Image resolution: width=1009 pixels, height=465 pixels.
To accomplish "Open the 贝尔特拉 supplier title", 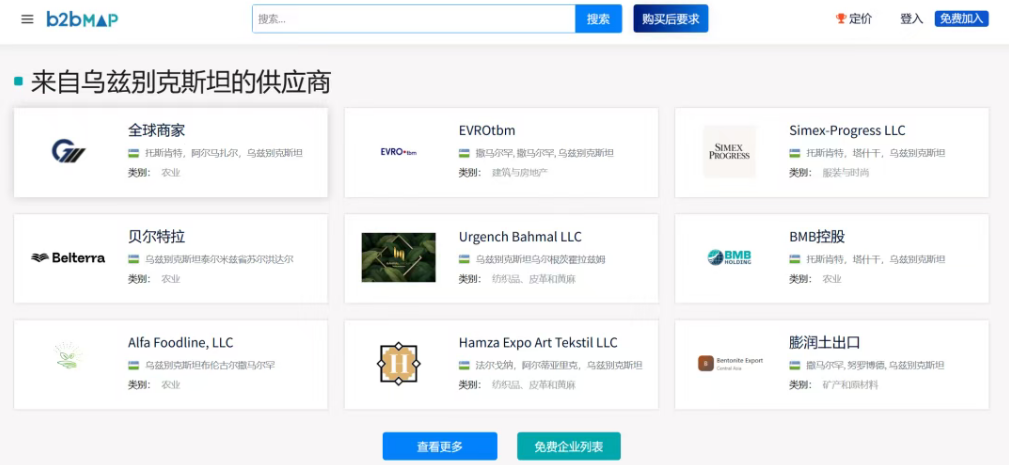I will [x=156, y=237].
